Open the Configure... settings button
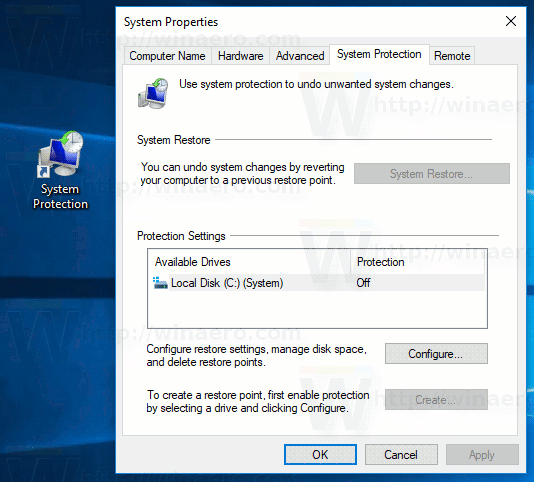534x482 pixels. (x=436, y=354)
